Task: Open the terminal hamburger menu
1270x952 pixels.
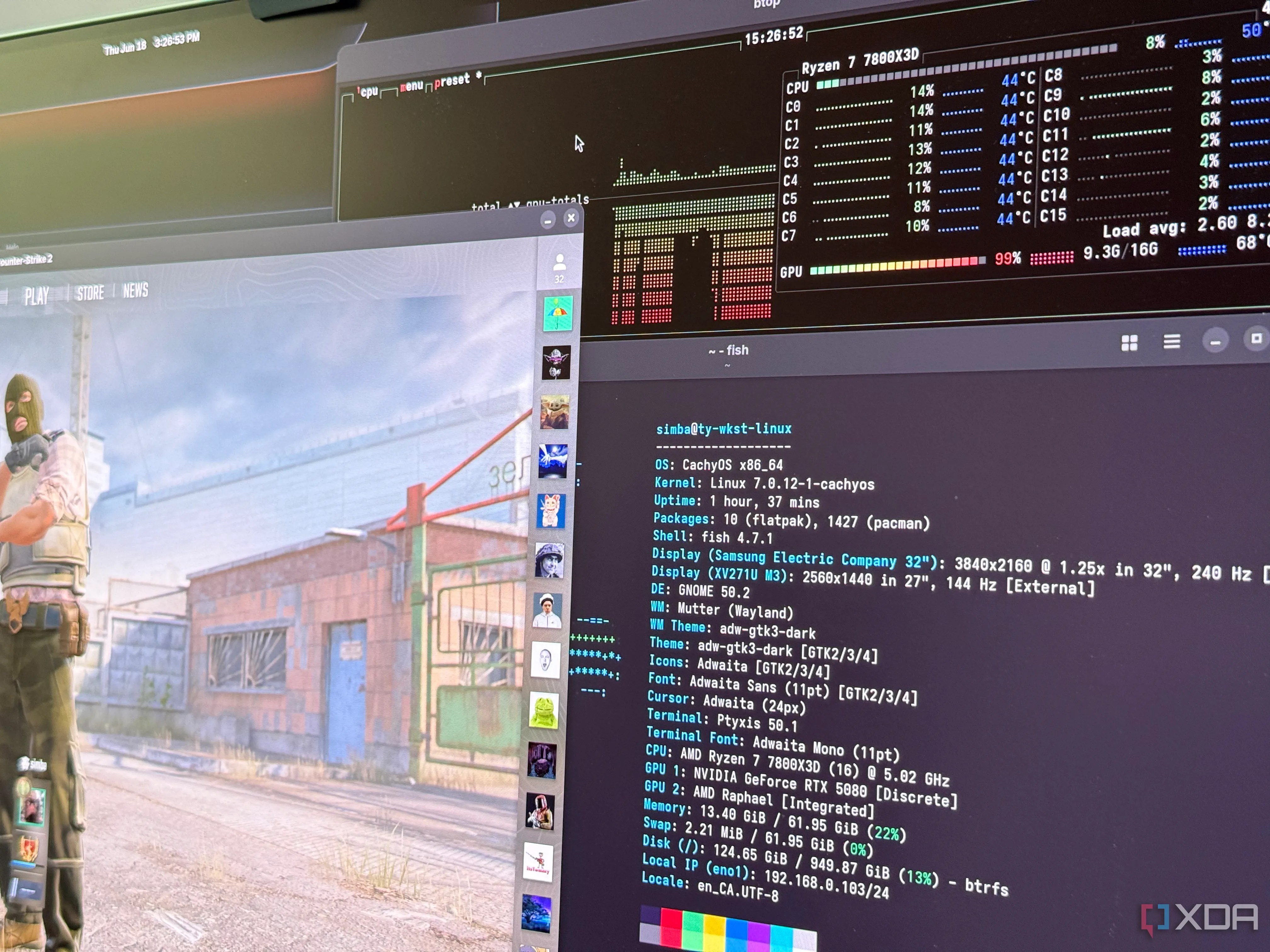Action: 1172,342
